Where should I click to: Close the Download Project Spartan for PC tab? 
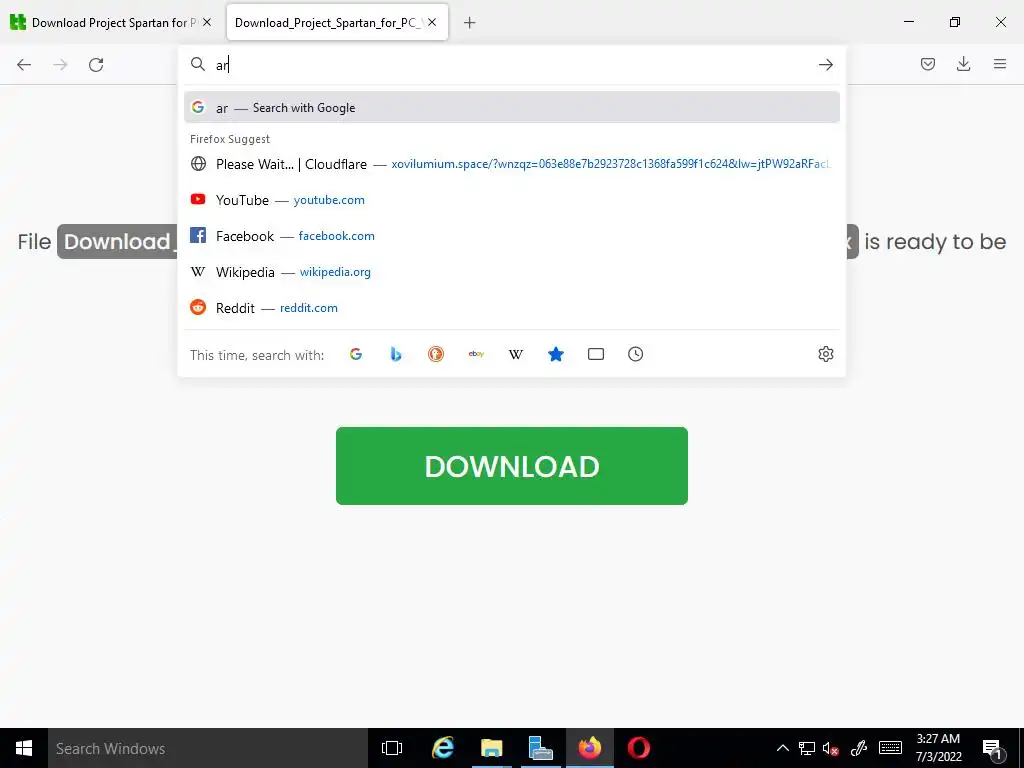[207, 22]
